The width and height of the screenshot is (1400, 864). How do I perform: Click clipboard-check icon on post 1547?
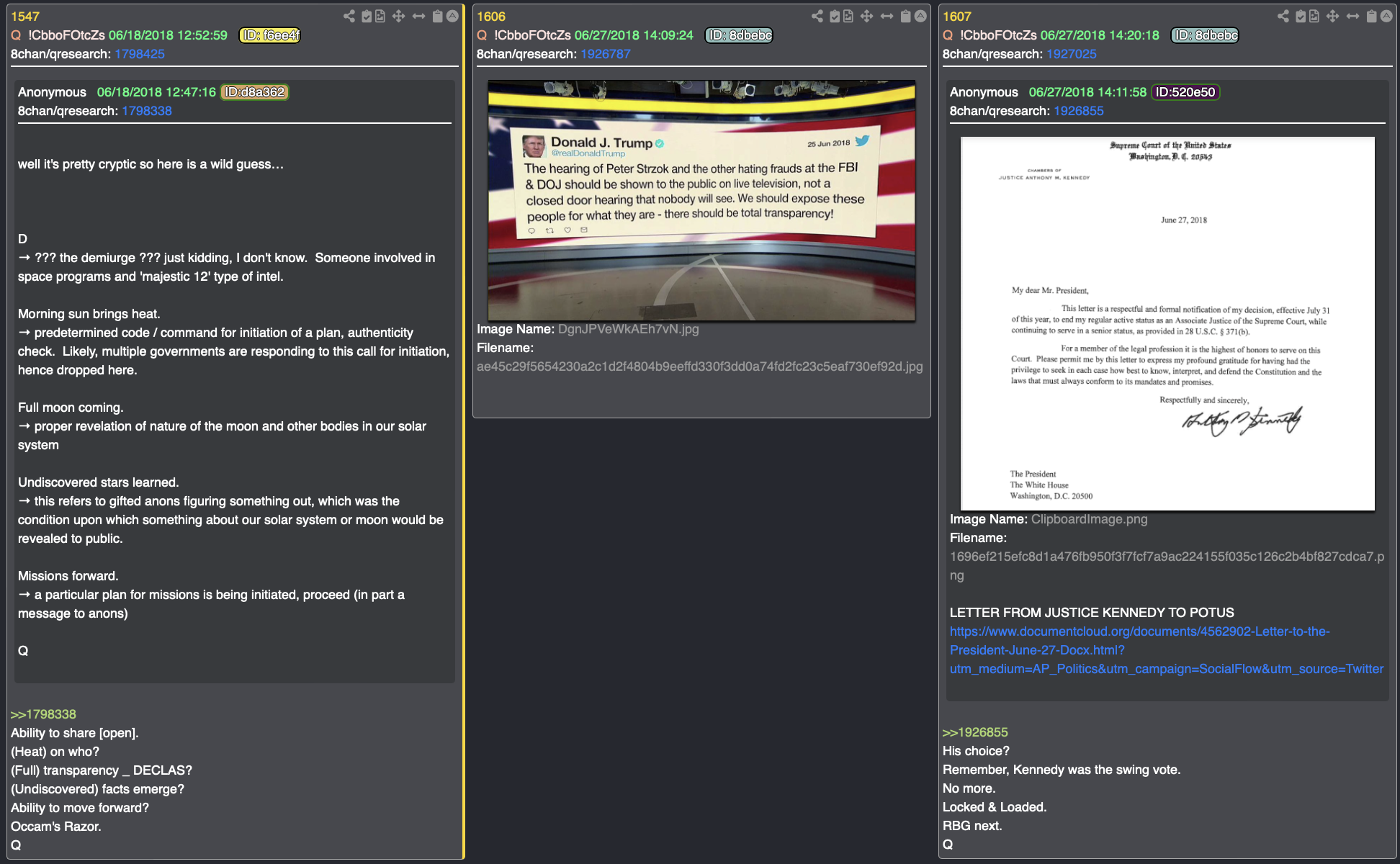click(367, 16)
